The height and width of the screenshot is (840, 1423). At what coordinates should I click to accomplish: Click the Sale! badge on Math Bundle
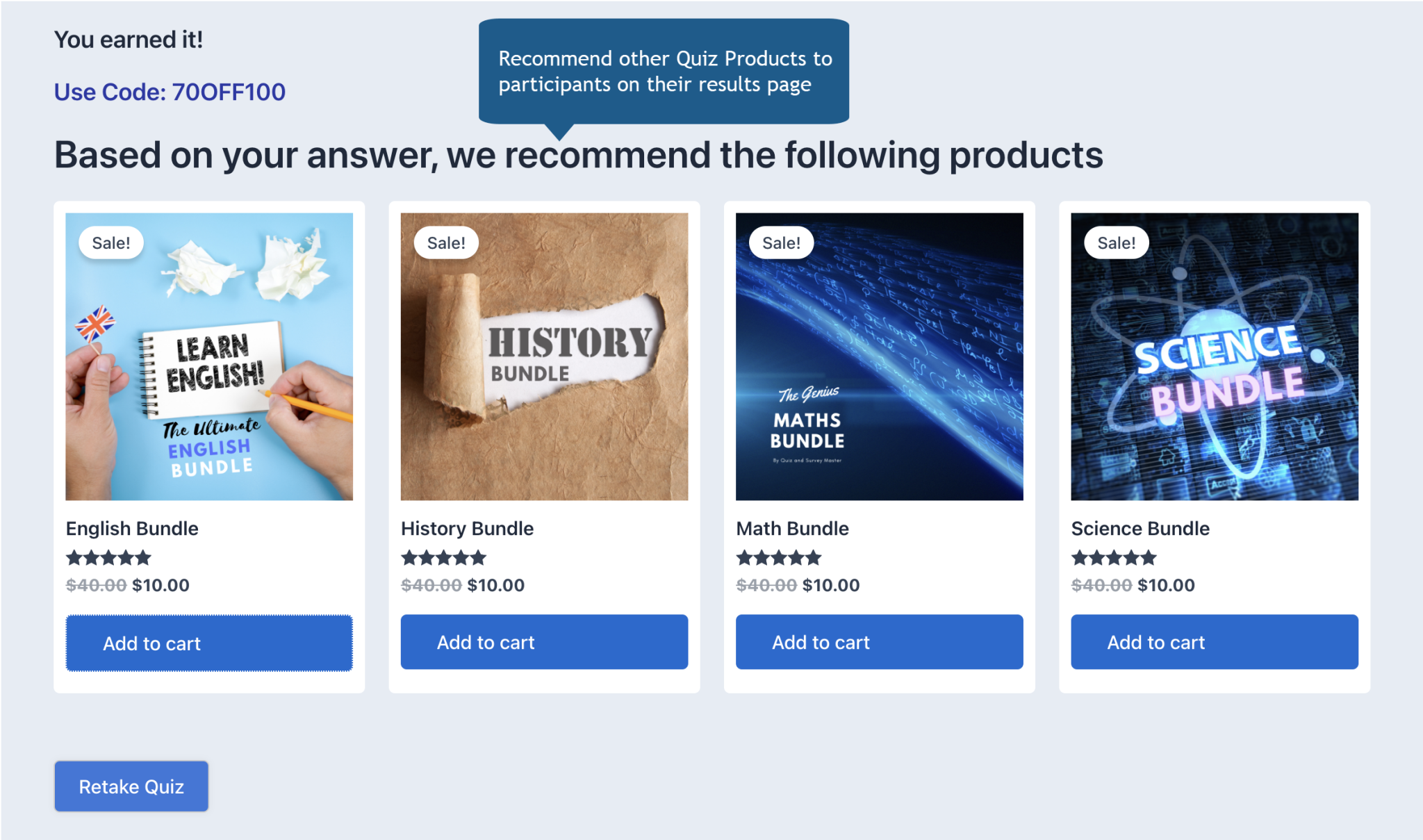click(x=781, y=242)
